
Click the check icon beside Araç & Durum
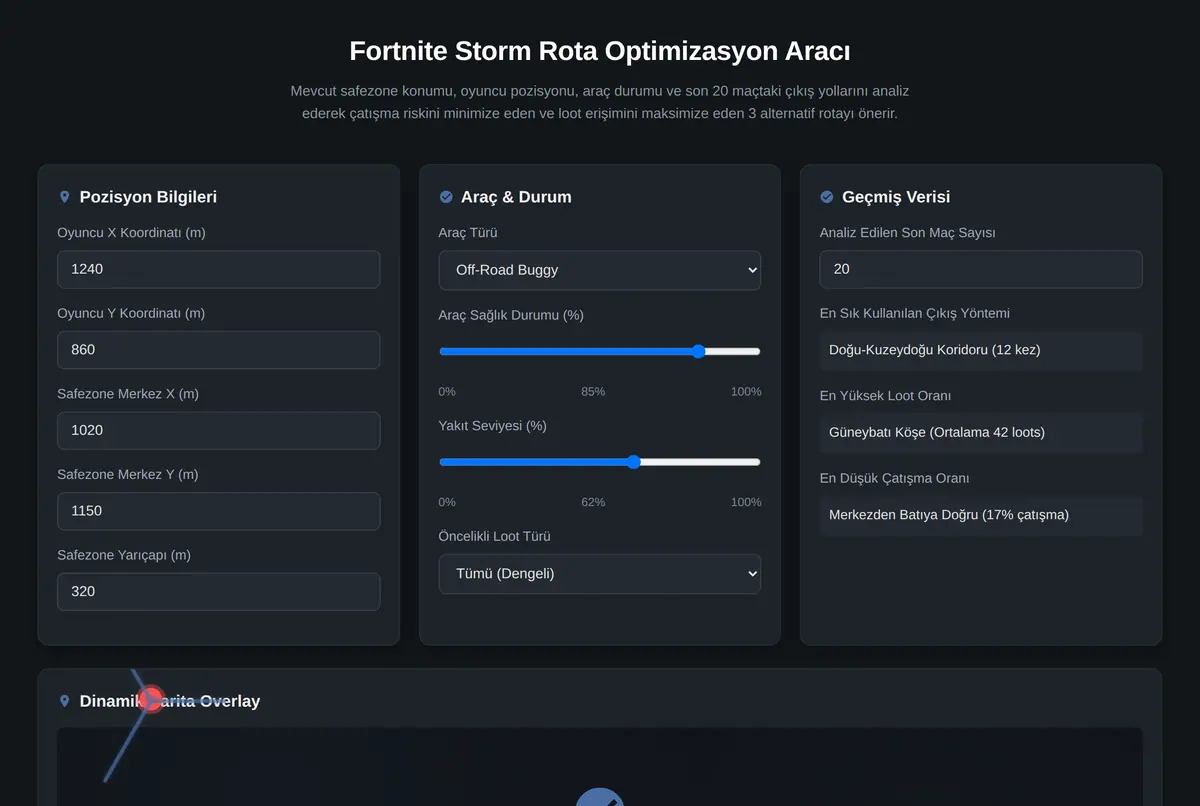tap(446, 197)
